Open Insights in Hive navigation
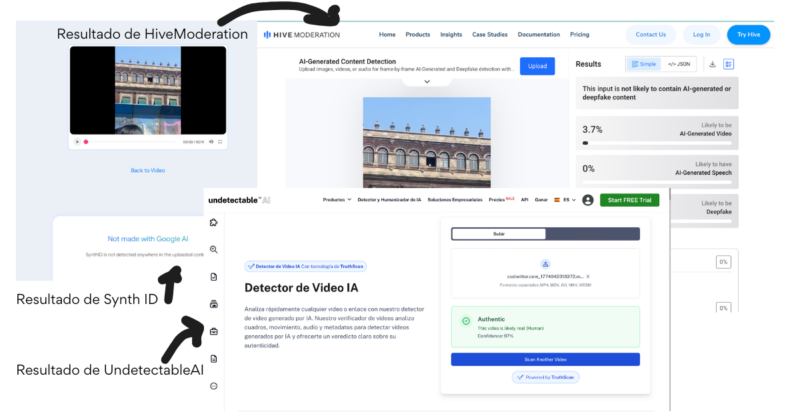 coord(451,35)
